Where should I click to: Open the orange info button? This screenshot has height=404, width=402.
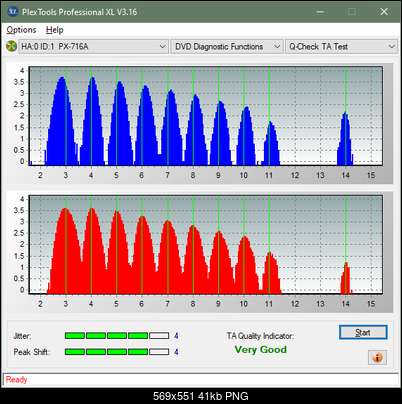[x=377, y=358]
